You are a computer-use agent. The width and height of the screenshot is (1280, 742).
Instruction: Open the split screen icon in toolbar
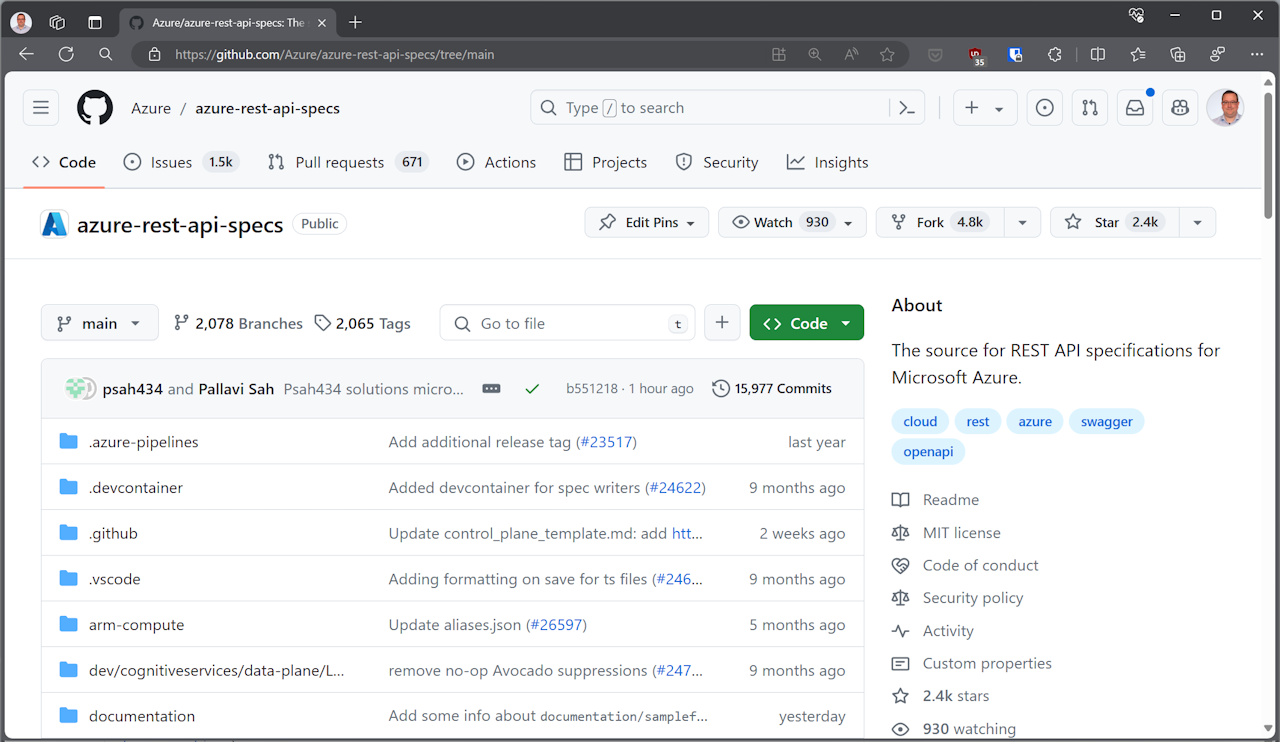pos(1097,55)
